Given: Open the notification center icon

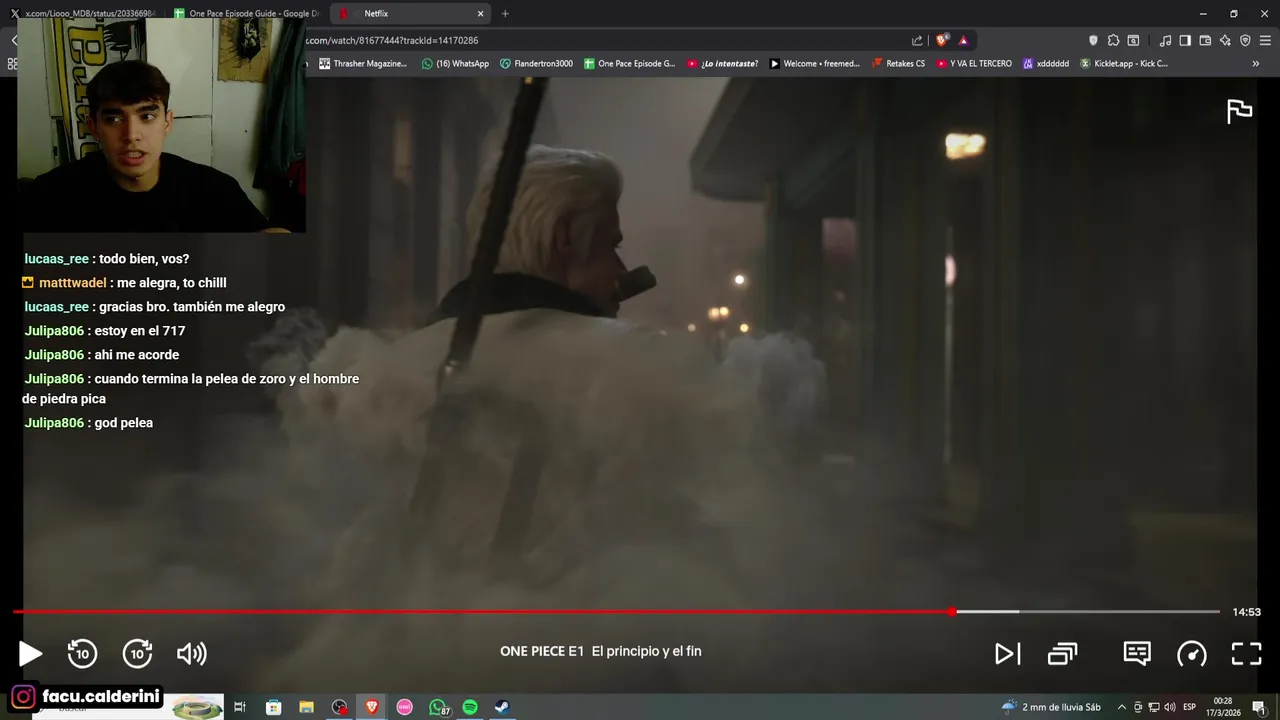Looking at the screenshot, I should [1259, 707].
